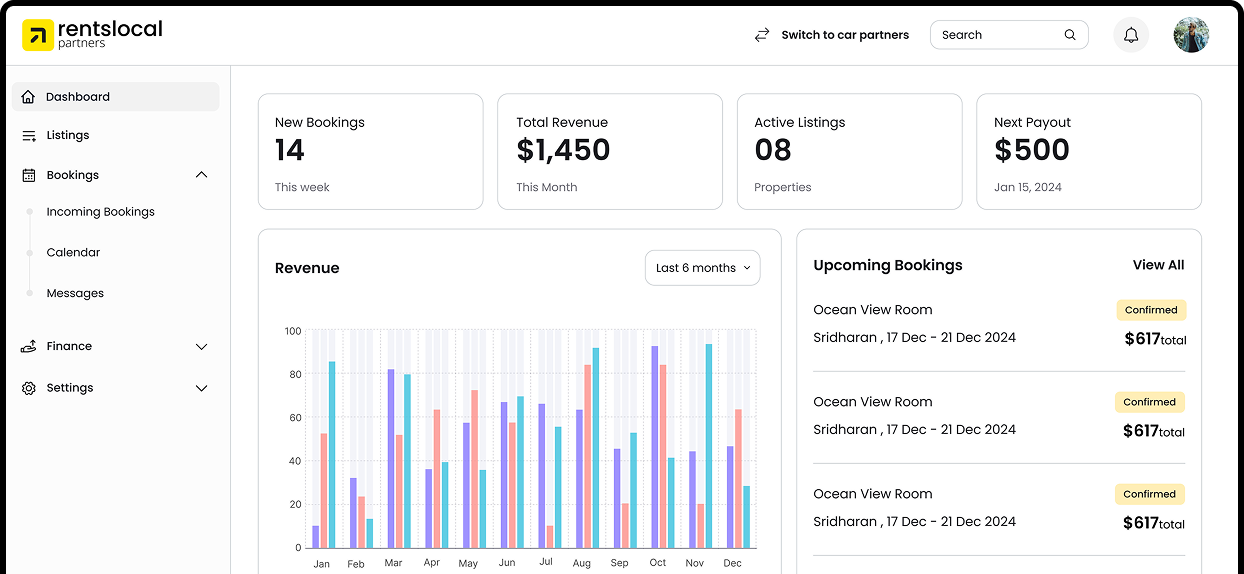The image size is (1244, 574).
Task: Click the search magnifier icon
Action: coord(1070,35)
